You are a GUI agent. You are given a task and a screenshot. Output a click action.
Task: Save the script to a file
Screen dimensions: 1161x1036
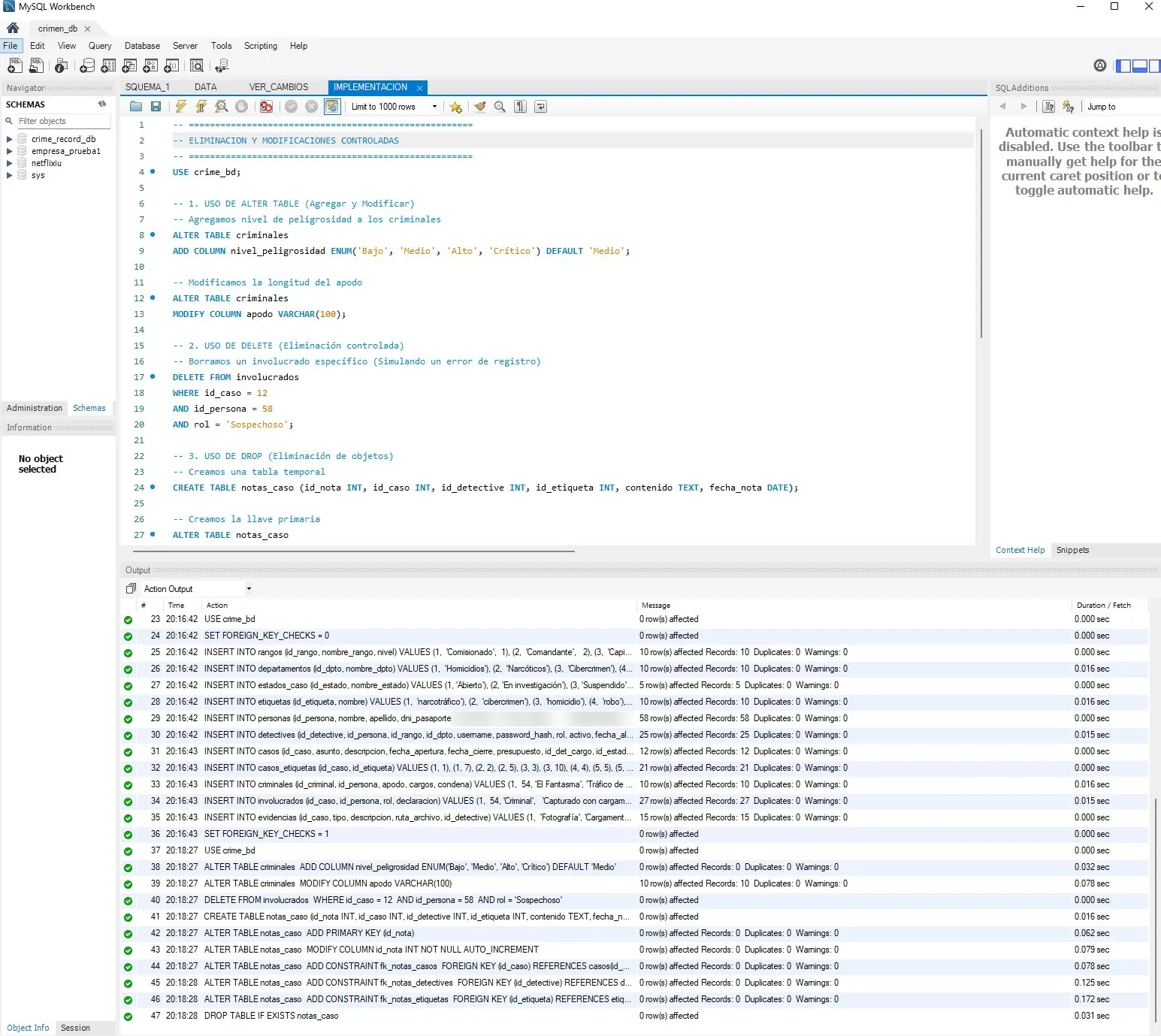[x=156, y=107]
